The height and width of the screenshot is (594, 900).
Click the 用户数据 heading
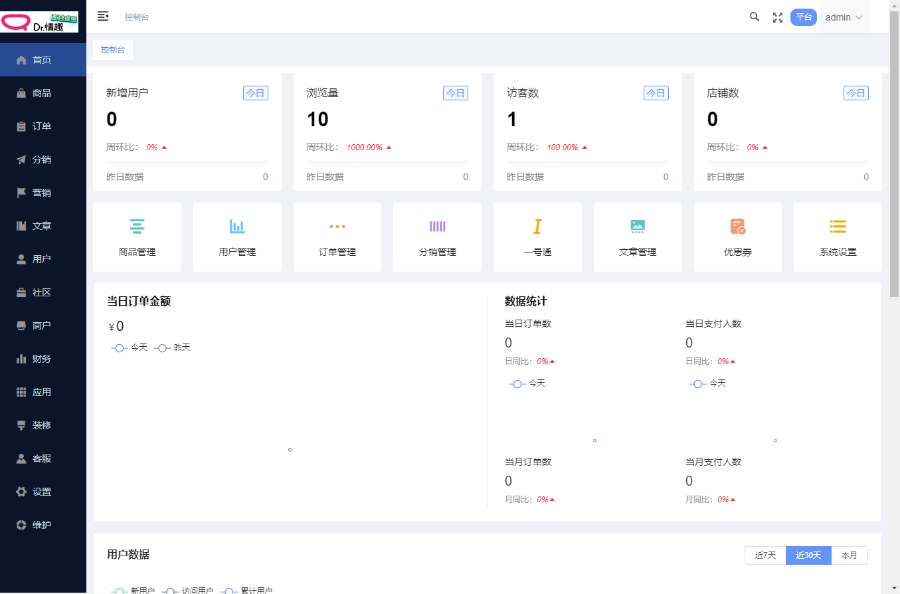(x=128, y=554)
